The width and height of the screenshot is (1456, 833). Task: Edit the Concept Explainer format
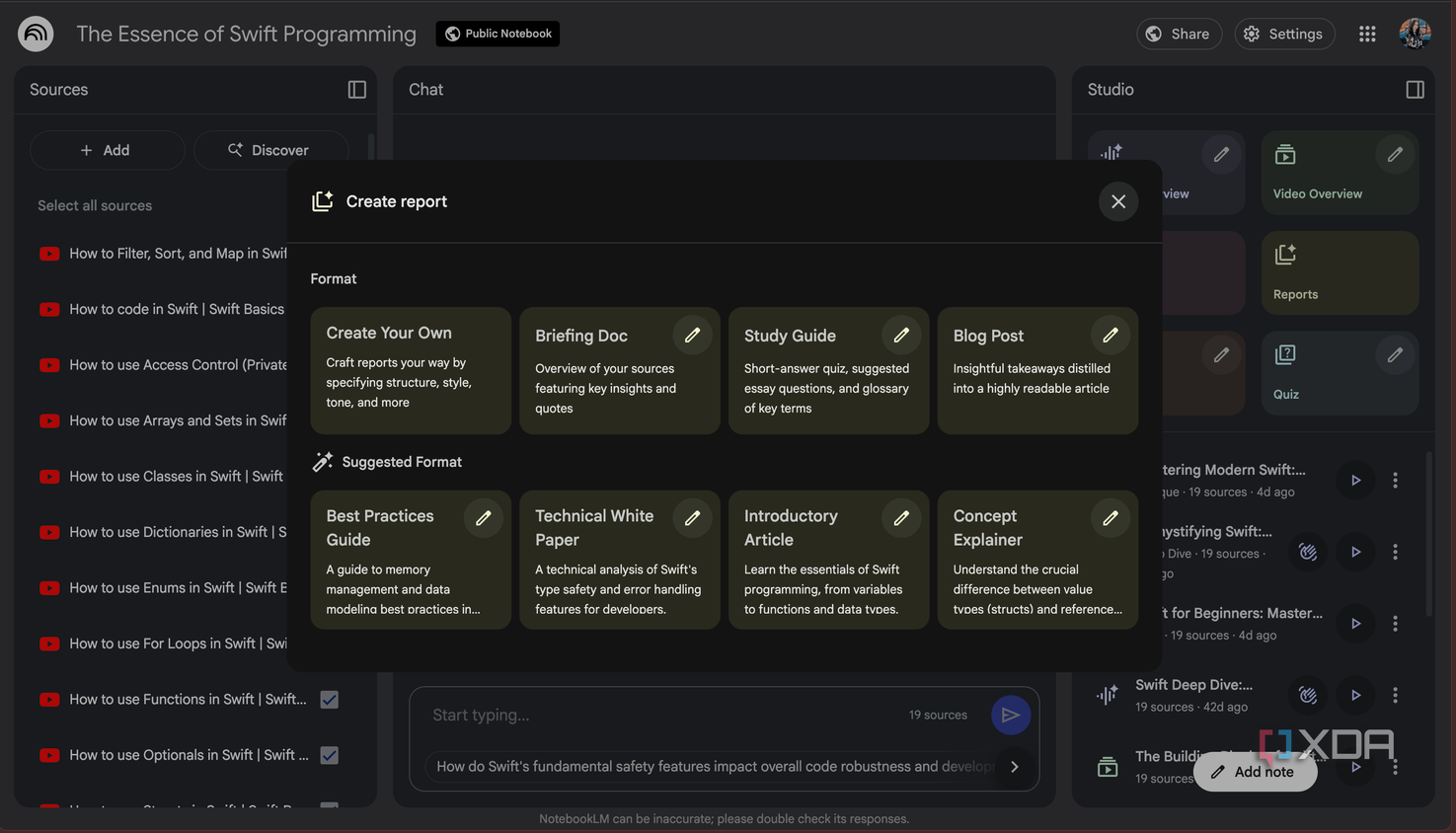tap(1111, 518)
